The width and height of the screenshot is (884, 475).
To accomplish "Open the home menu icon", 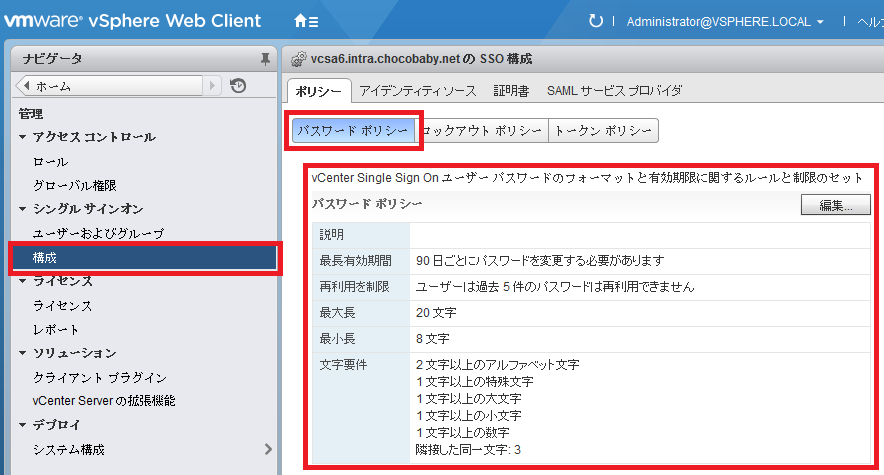I will (306, 21).
